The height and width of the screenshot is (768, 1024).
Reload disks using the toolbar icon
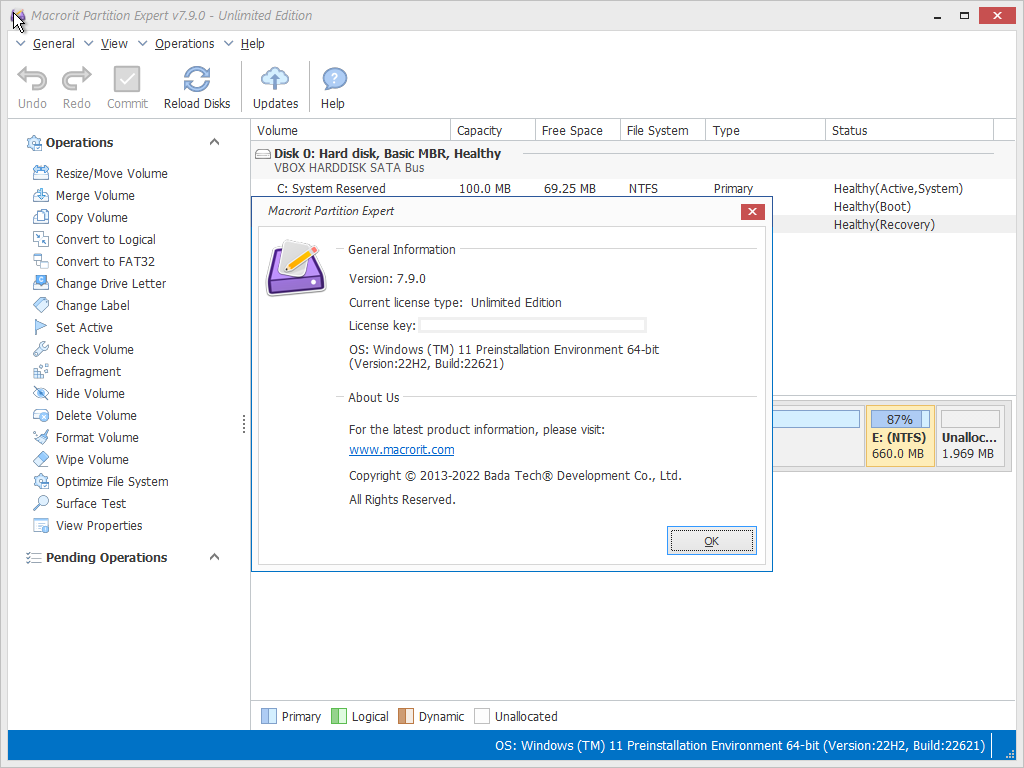pyautogui.click(x=197, y=80)
